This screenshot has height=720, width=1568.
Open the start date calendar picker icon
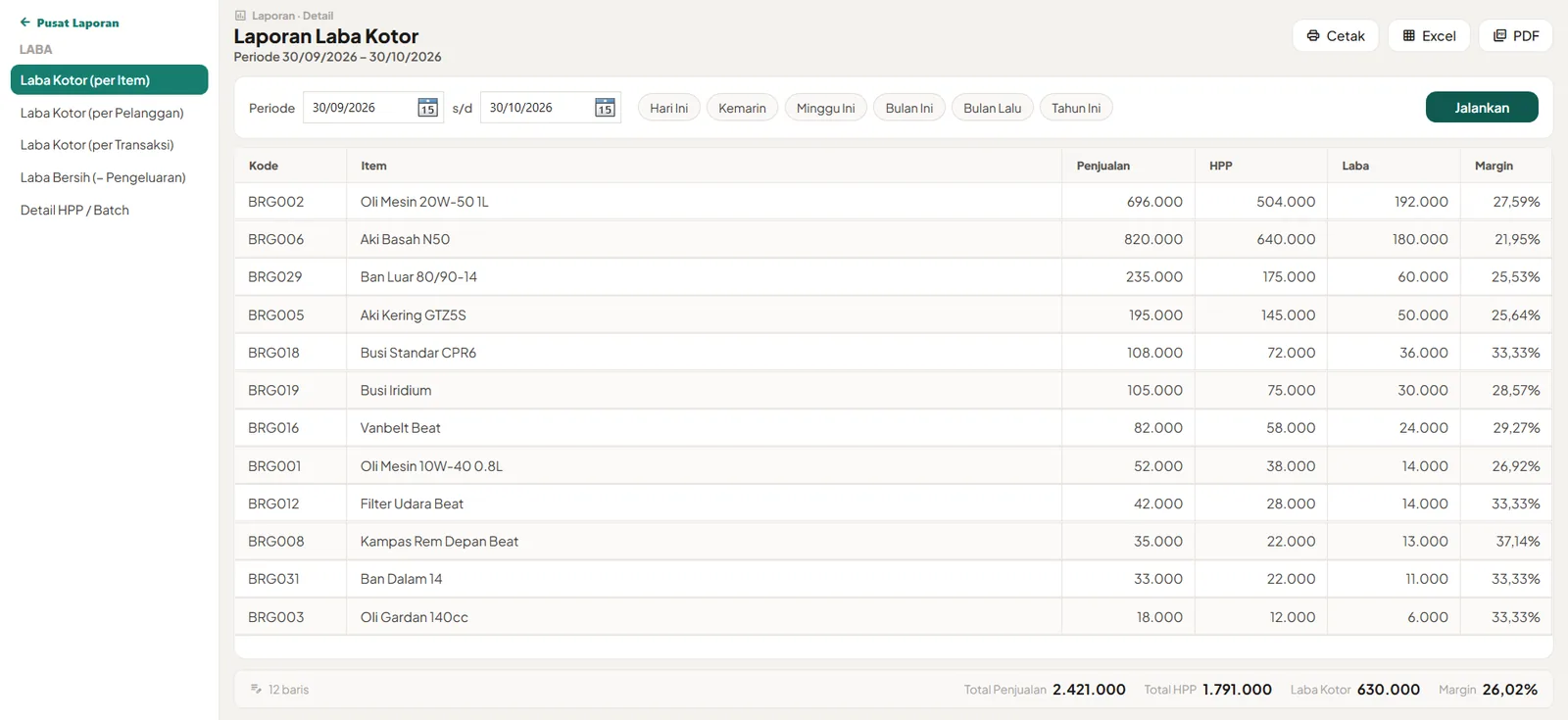coord(427,108)
